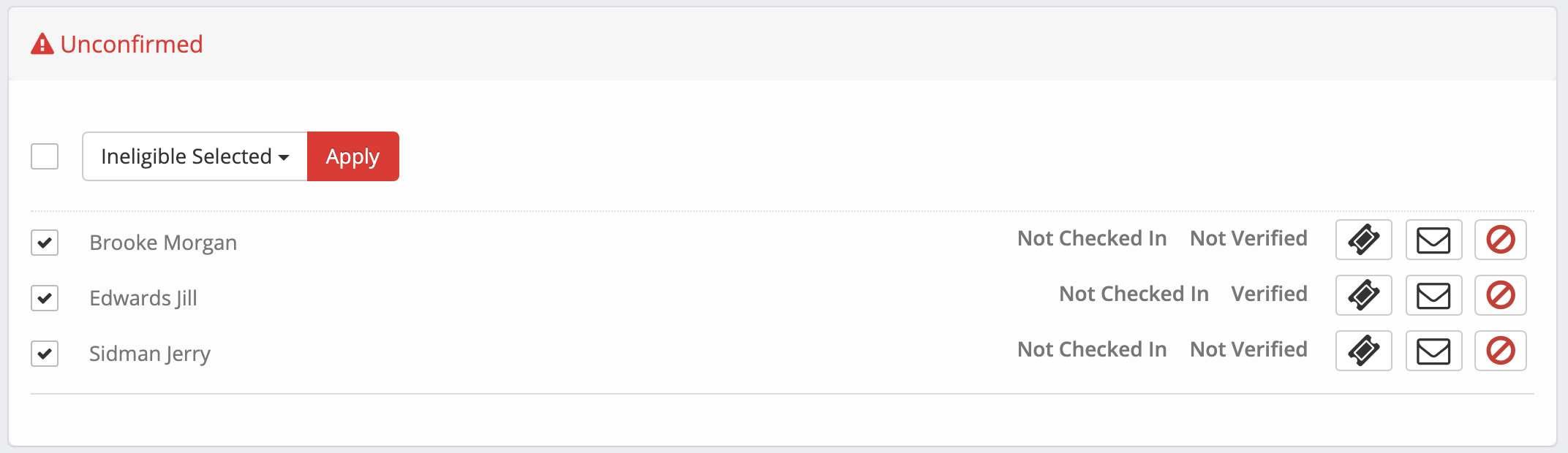Click the red ban icon for Sidman Jerry
The image size is (1568, 453).
[1500, 351]
